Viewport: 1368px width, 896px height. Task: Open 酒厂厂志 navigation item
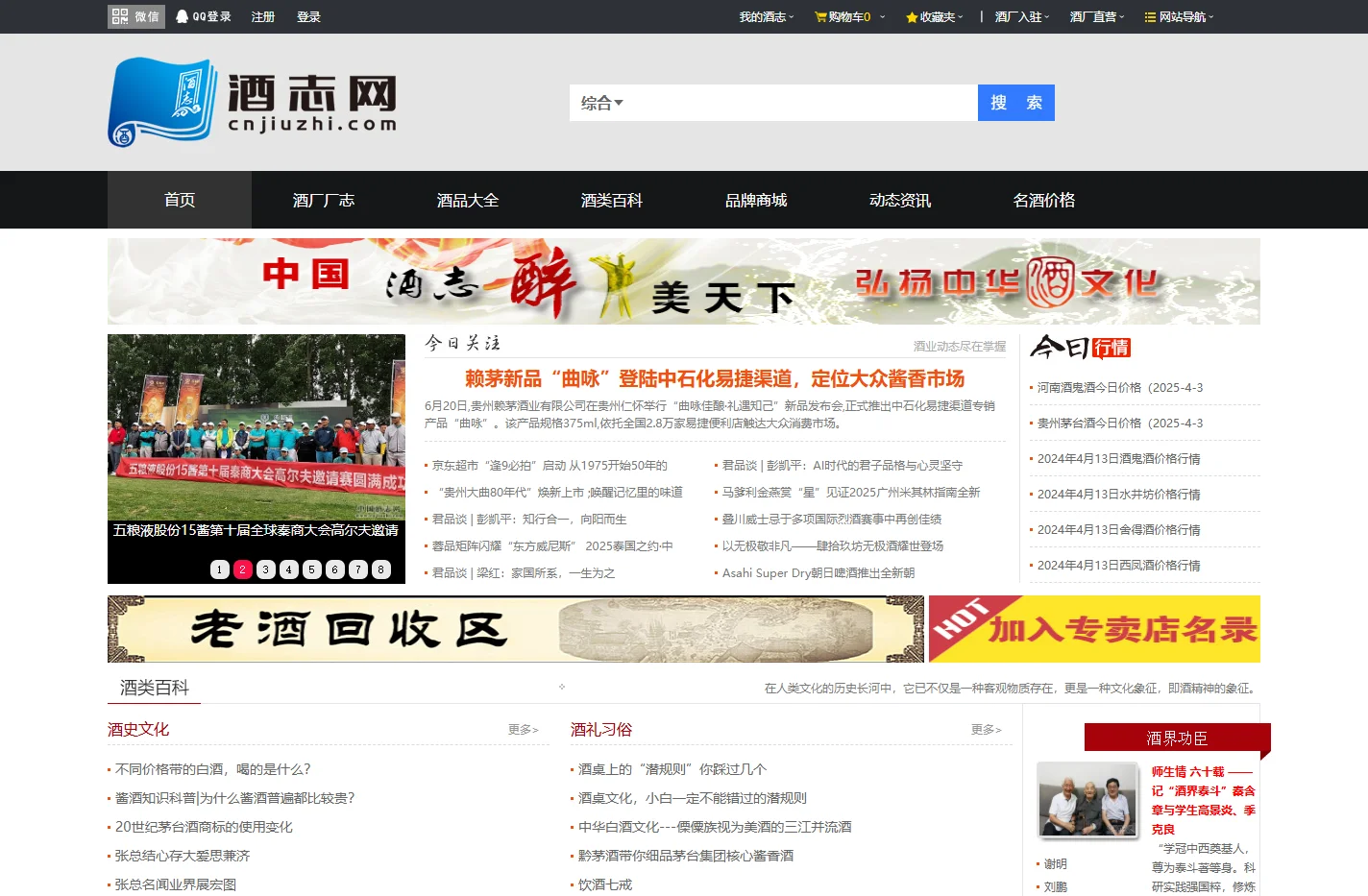(324, 200)
